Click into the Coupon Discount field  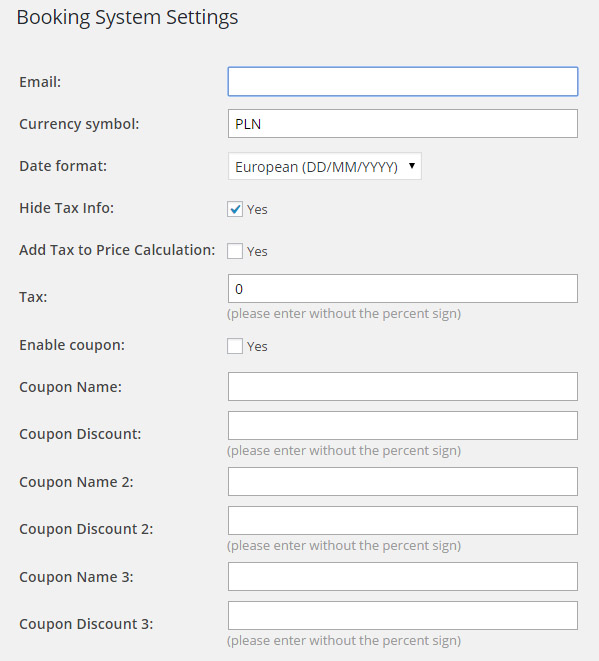(403, 426)
